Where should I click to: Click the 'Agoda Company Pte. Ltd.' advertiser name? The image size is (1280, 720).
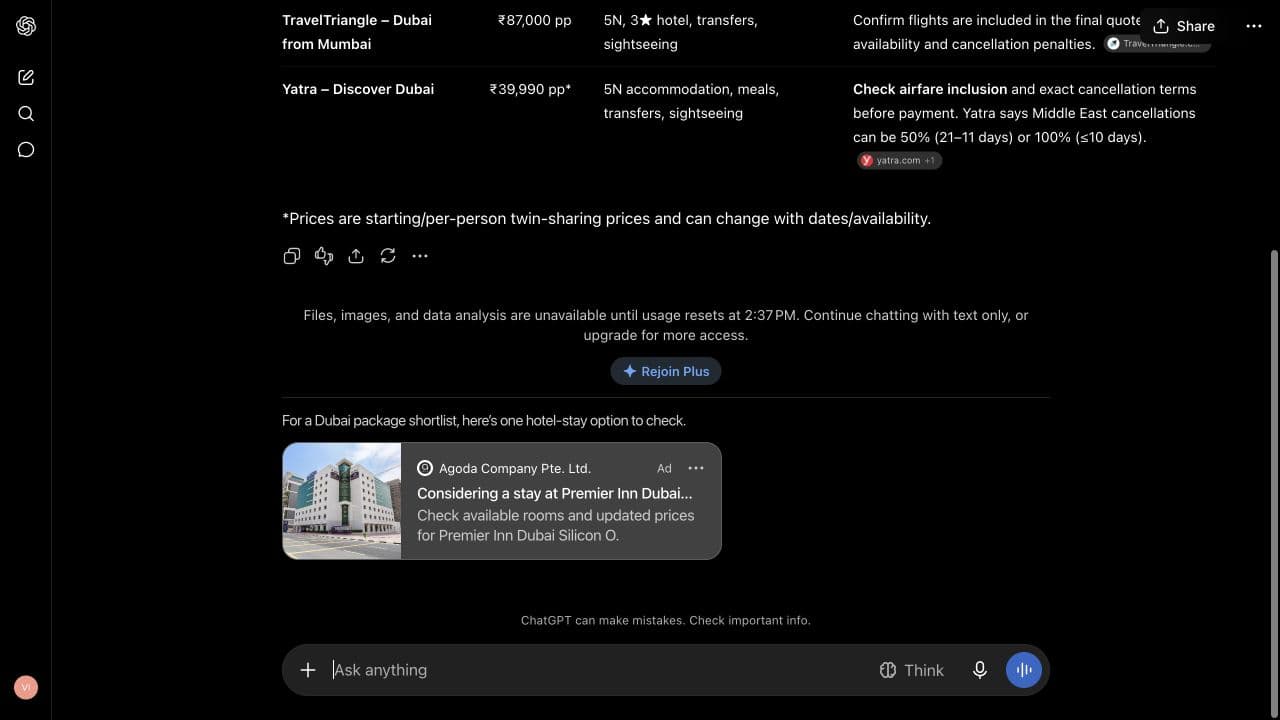515,468
